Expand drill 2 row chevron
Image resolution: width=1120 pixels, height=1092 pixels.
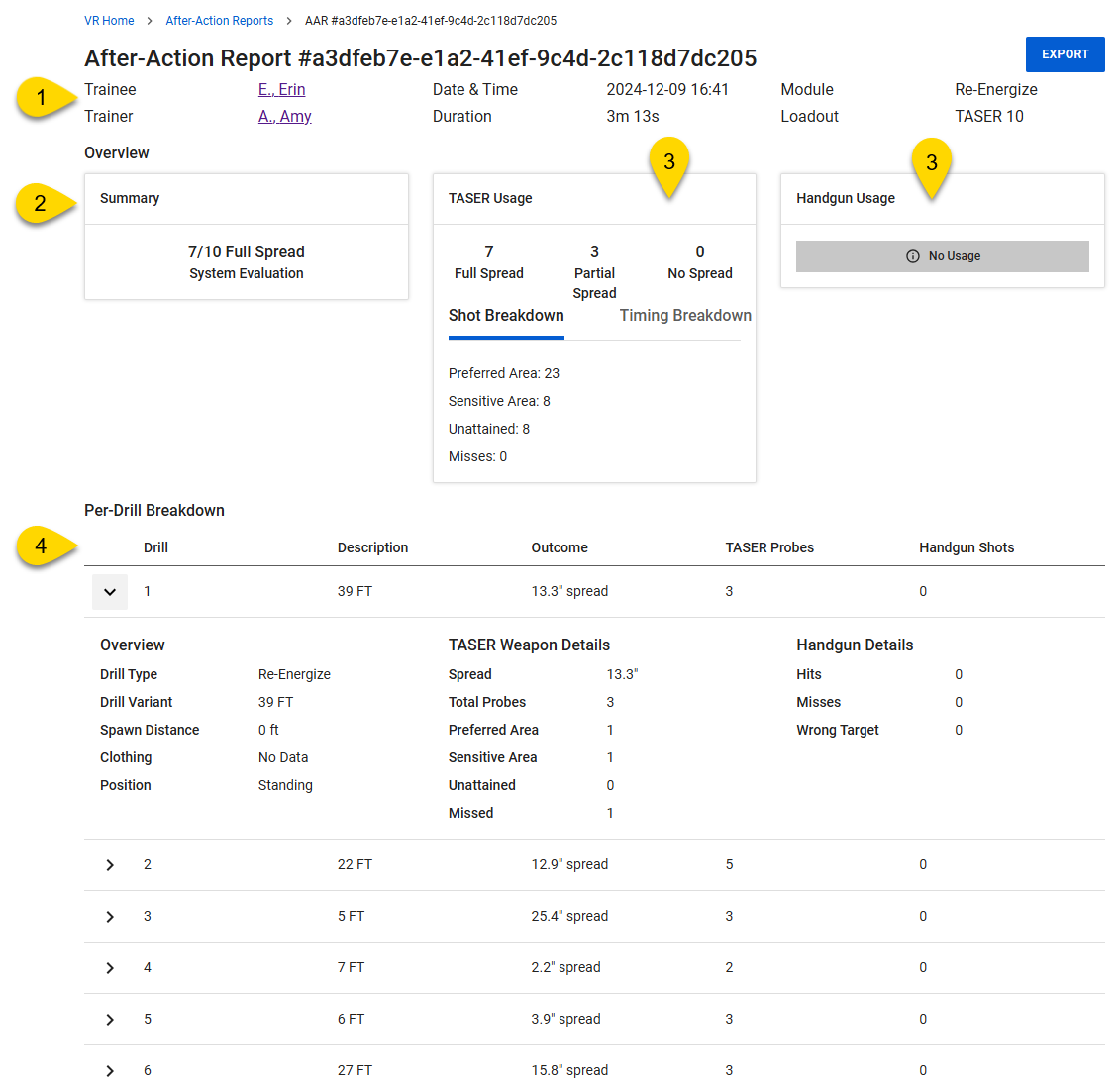[x=110, y=865]
